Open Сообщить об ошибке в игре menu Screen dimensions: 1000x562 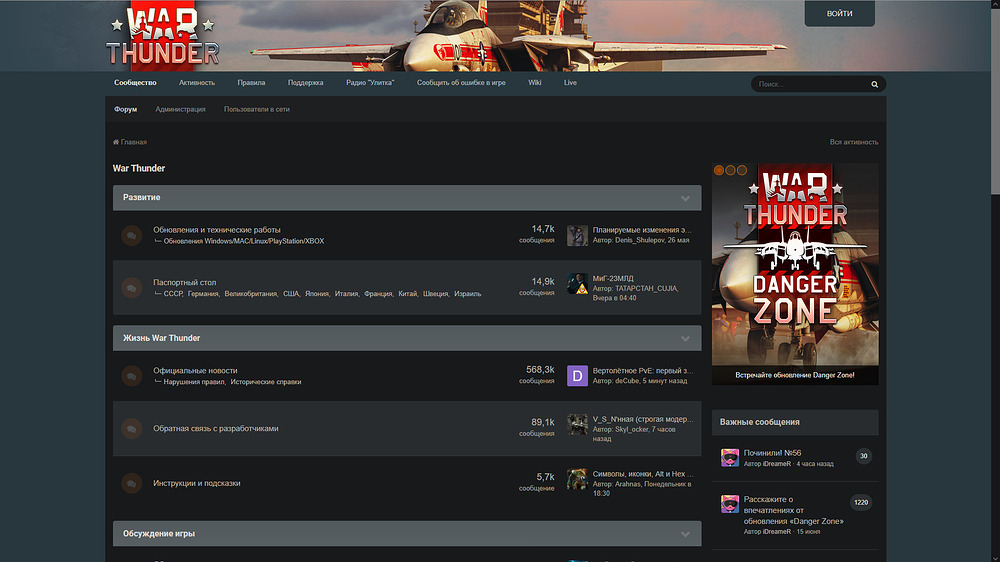[461, 83]
